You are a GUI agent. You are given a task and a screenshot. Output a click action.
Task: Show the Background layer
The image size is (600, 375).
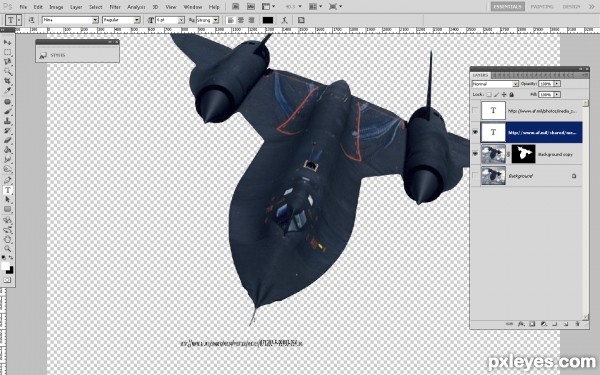coord(475,176)
